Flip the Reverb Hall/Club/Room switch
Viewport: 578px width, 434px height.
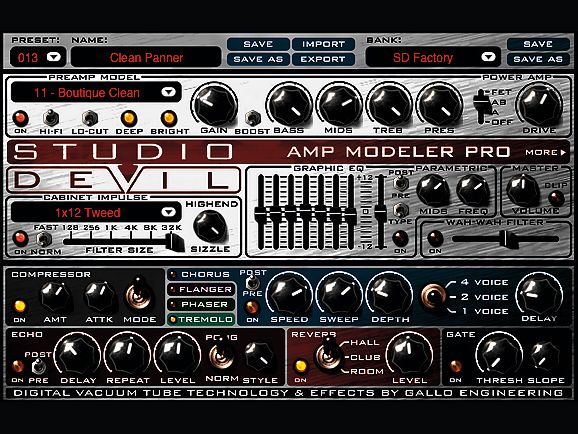(327, 355)
